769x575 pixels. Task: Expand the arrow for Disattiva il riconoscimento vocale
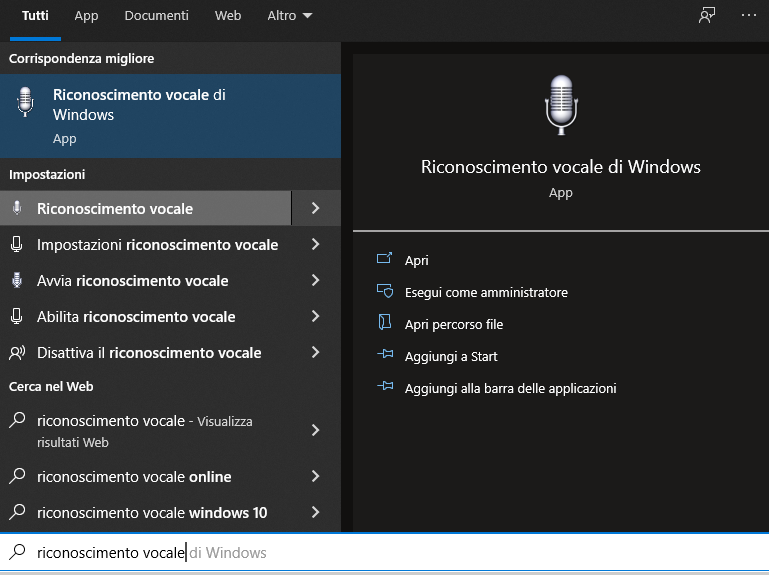coord(316,352)
